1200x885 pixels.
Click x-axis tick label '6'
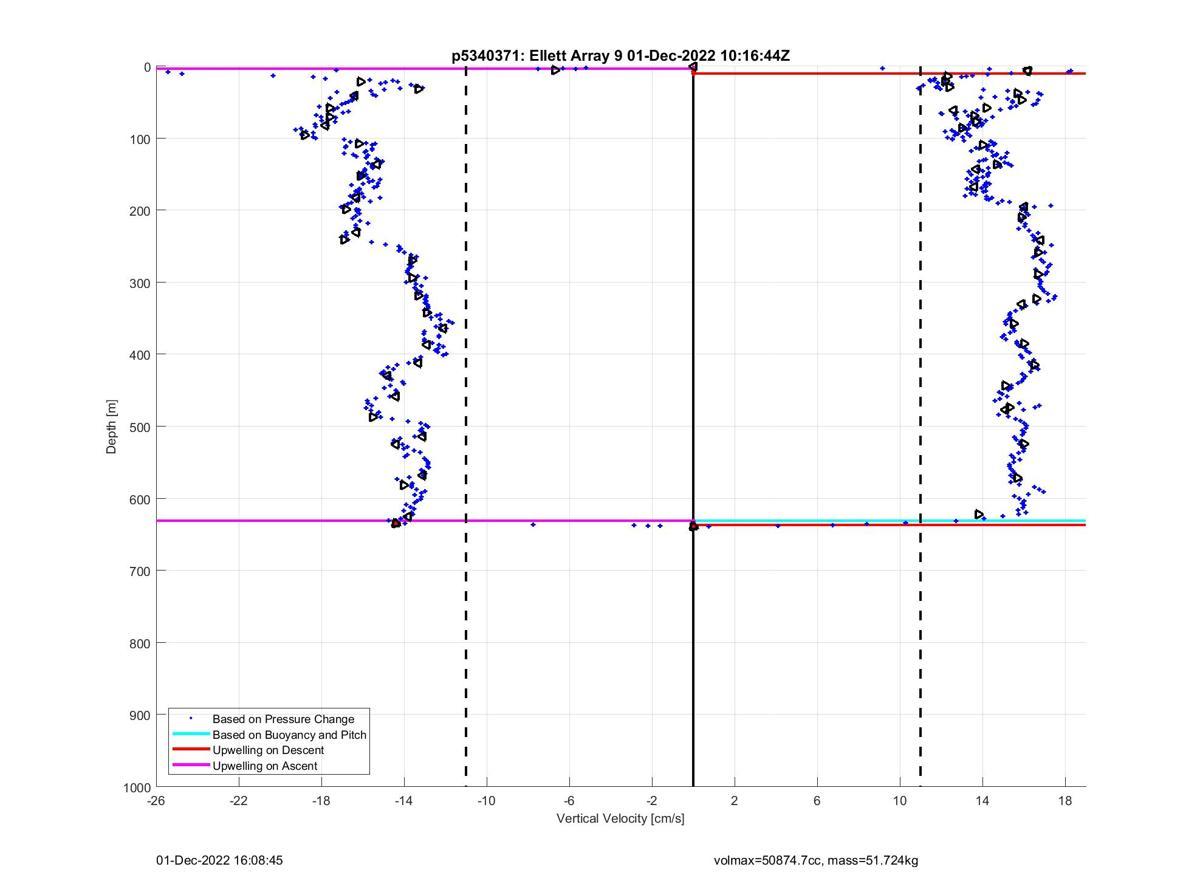tap(817, 801)
